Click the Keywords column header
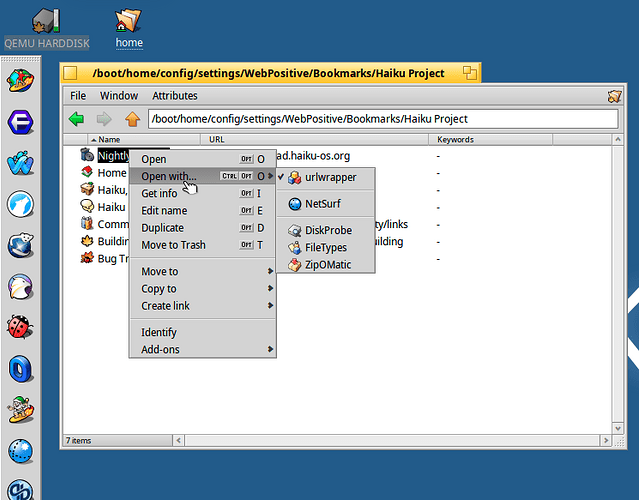 pyautogui.click(x=490, y=139)
